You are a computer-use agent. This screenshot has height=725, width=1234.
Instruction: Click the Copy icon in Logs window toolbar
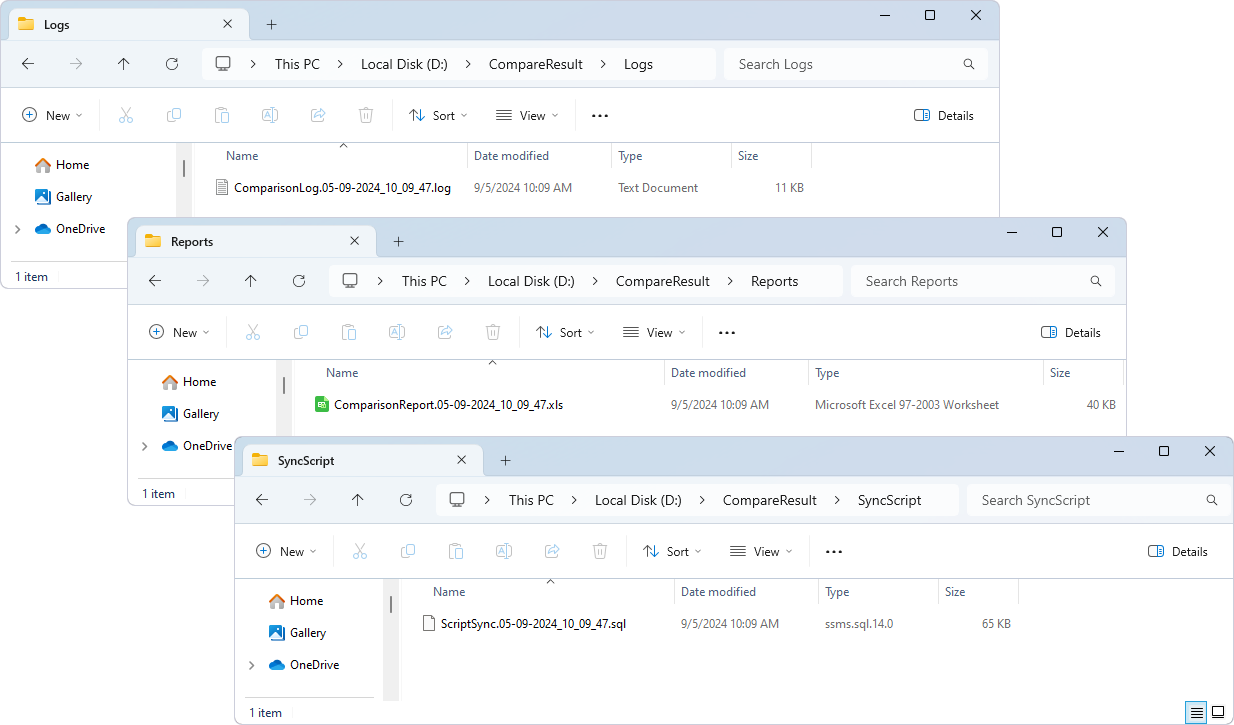(x=174, y=115)
